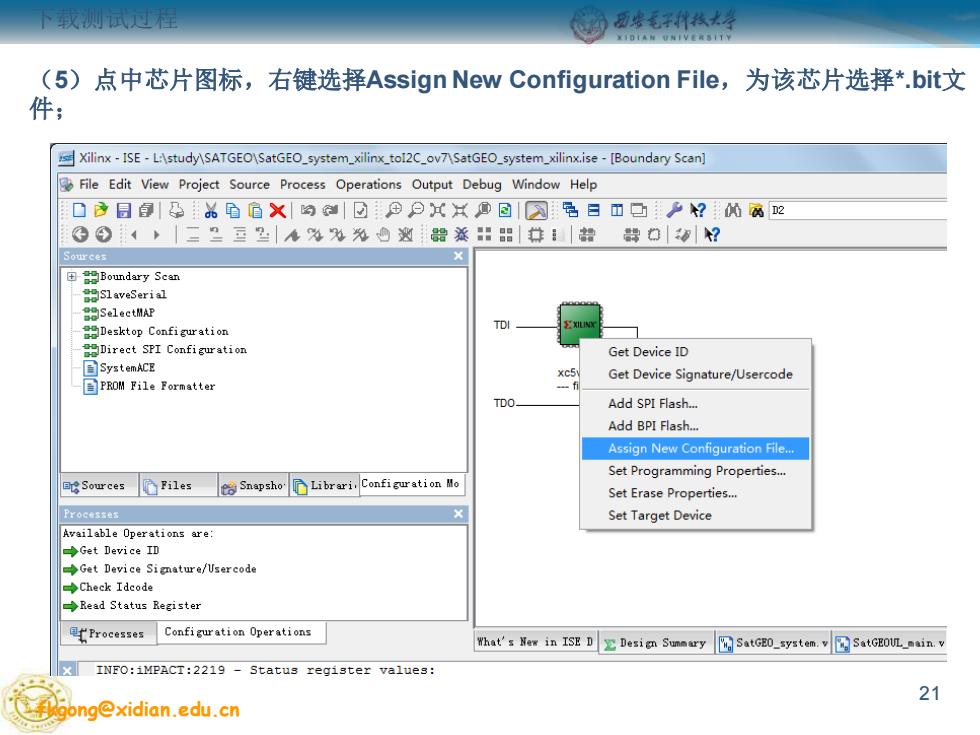The height and width of the screenshot is (735, 980).
Task: Click the Xilinx chip icon in Boundary Scan view
Action: pos(579,324)
